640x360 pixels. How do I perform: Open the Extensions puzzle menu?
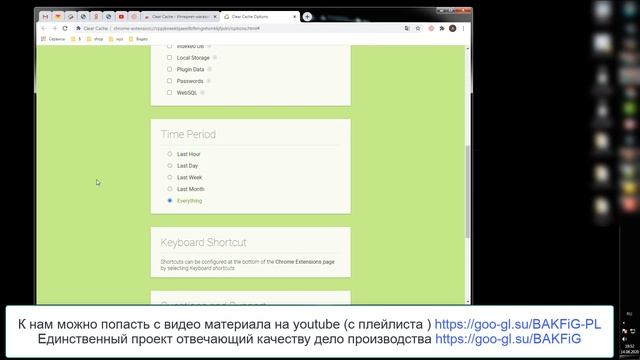tap(442, 28)
